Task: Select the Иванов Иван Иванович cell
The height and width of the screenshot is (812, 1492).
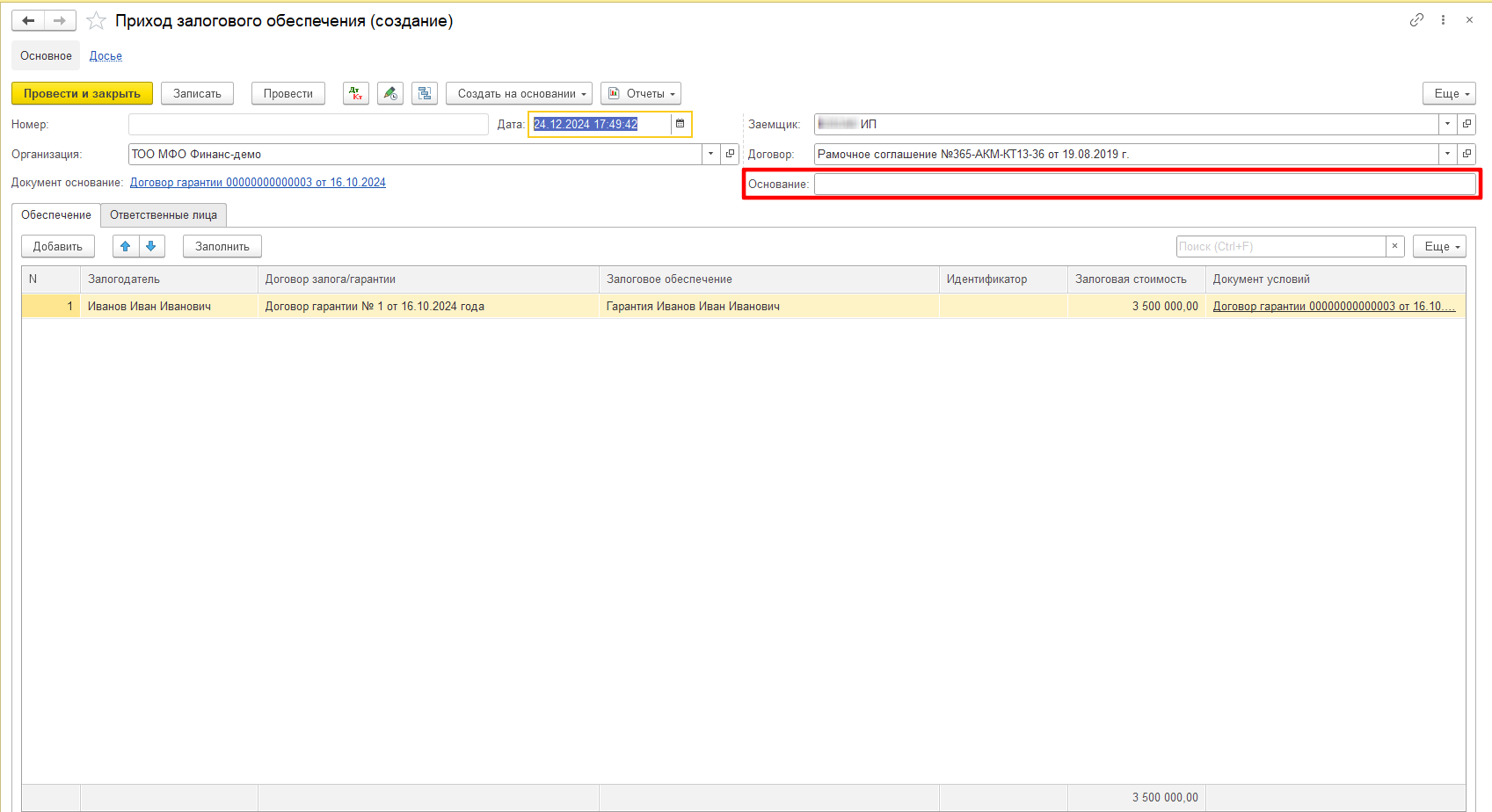Action: click(x=169, y=306)
